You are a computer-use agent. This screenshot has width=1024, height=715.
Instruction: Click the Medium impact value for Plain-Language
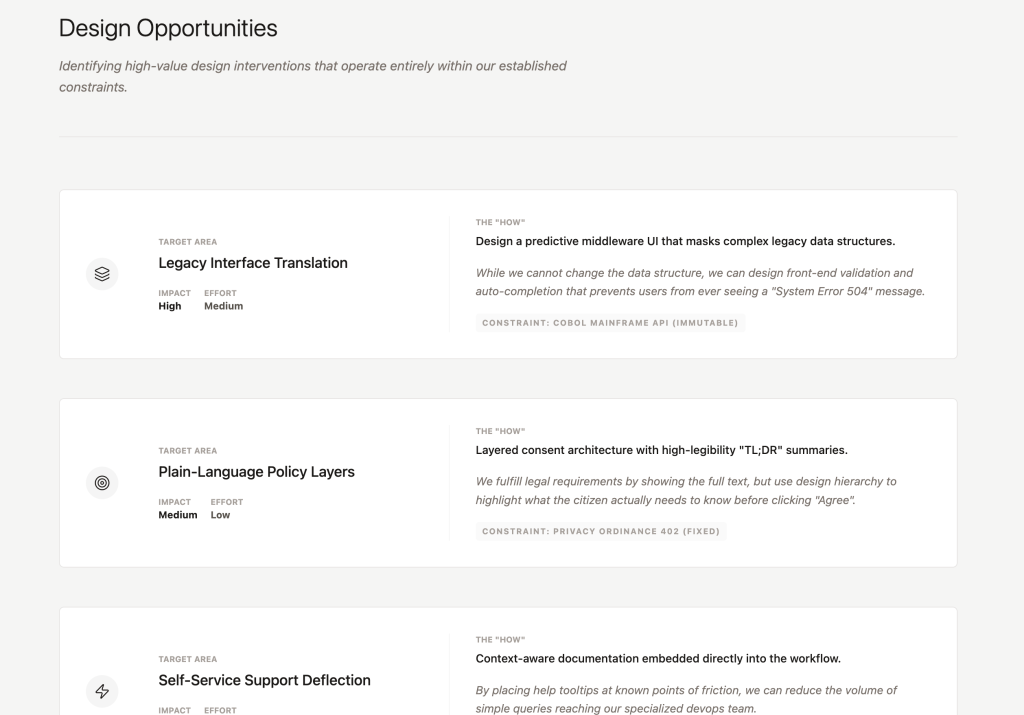(x=177, y=515)
